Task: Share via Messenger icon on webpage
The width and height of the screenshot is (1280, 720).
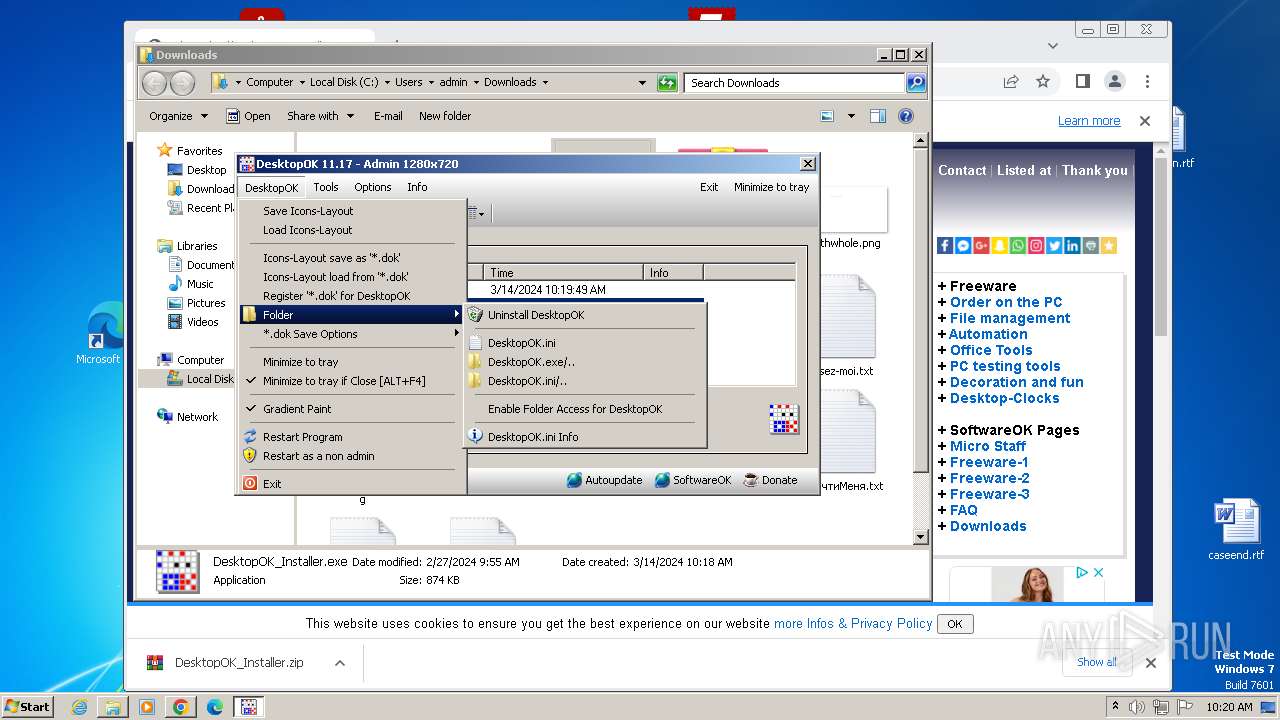Action: pos(963,245)
